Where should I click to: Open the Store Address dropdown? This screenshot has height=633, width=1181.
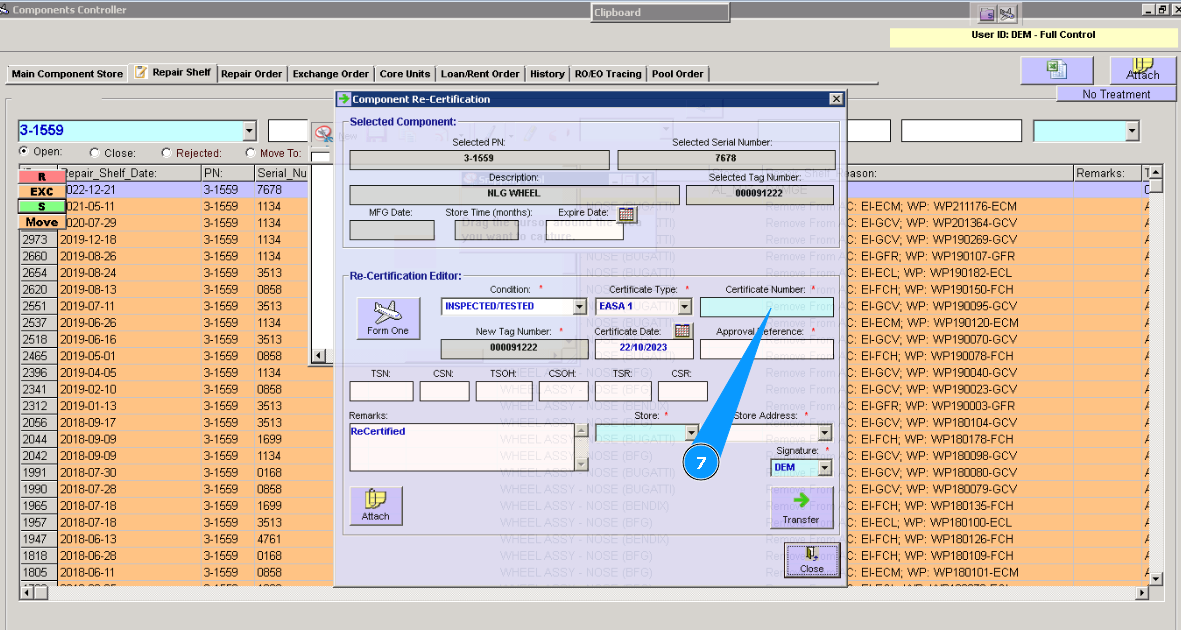[x=825, y=433]
